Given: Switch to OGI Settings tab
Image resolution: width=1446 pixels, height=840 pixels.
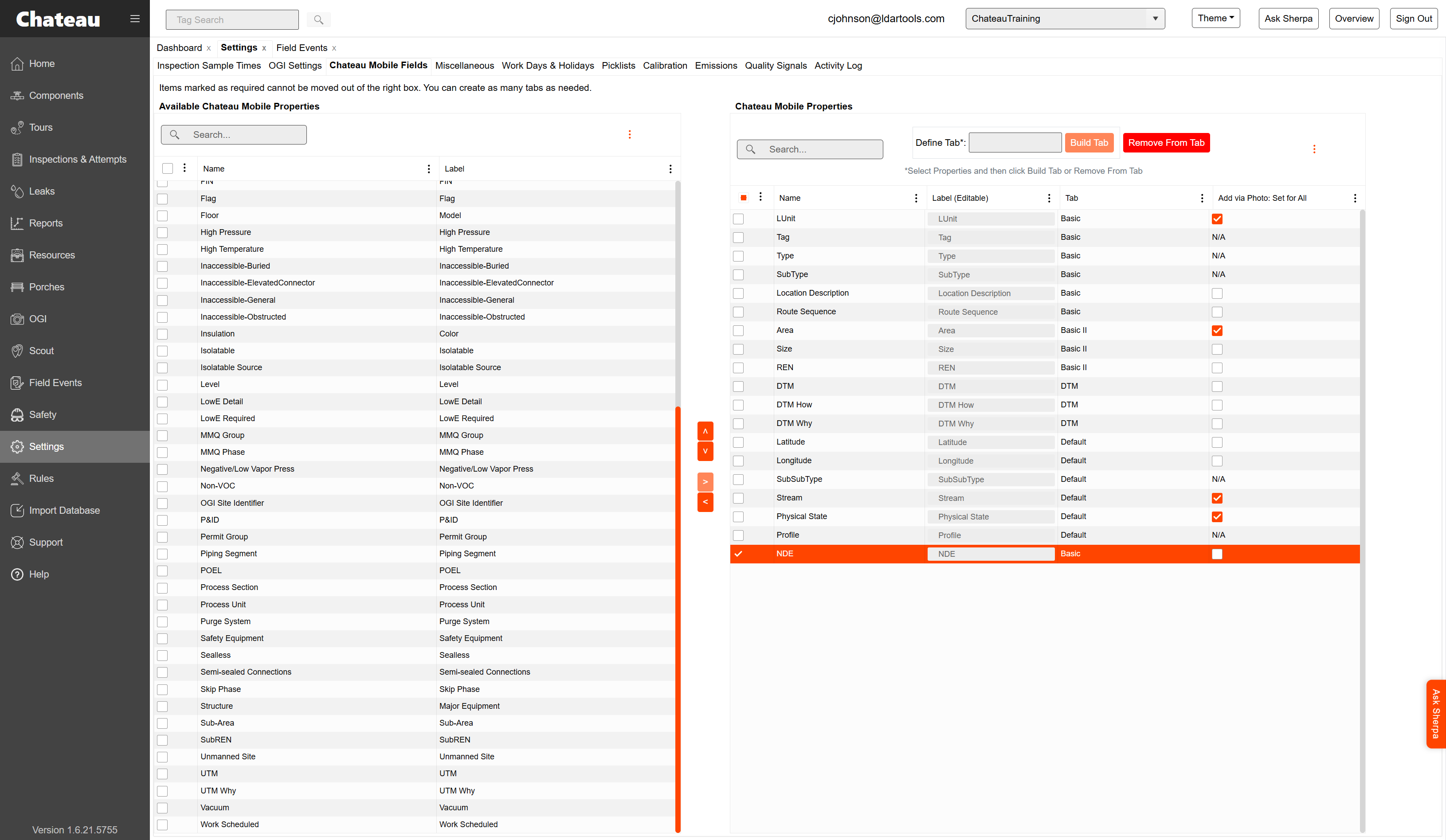Looking at the screenshot, I should pyautogui.click(x=295, y=66).
